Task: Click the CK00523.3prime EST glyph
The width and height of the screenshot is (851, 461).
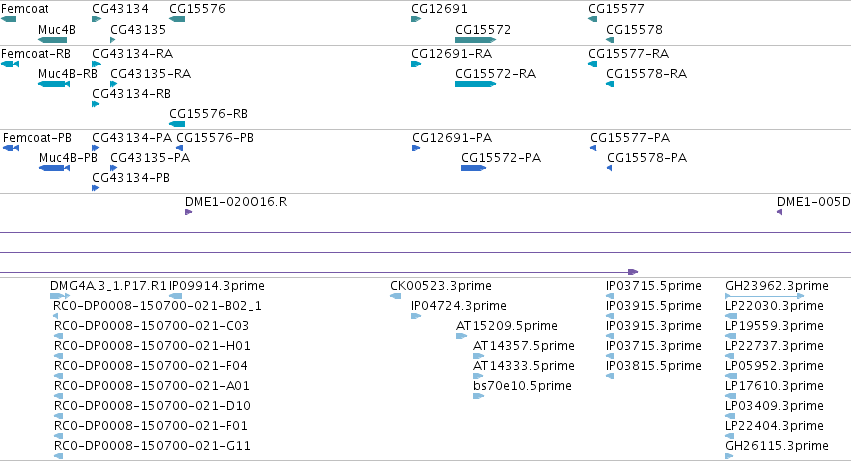Action: (x=396, y=296)
